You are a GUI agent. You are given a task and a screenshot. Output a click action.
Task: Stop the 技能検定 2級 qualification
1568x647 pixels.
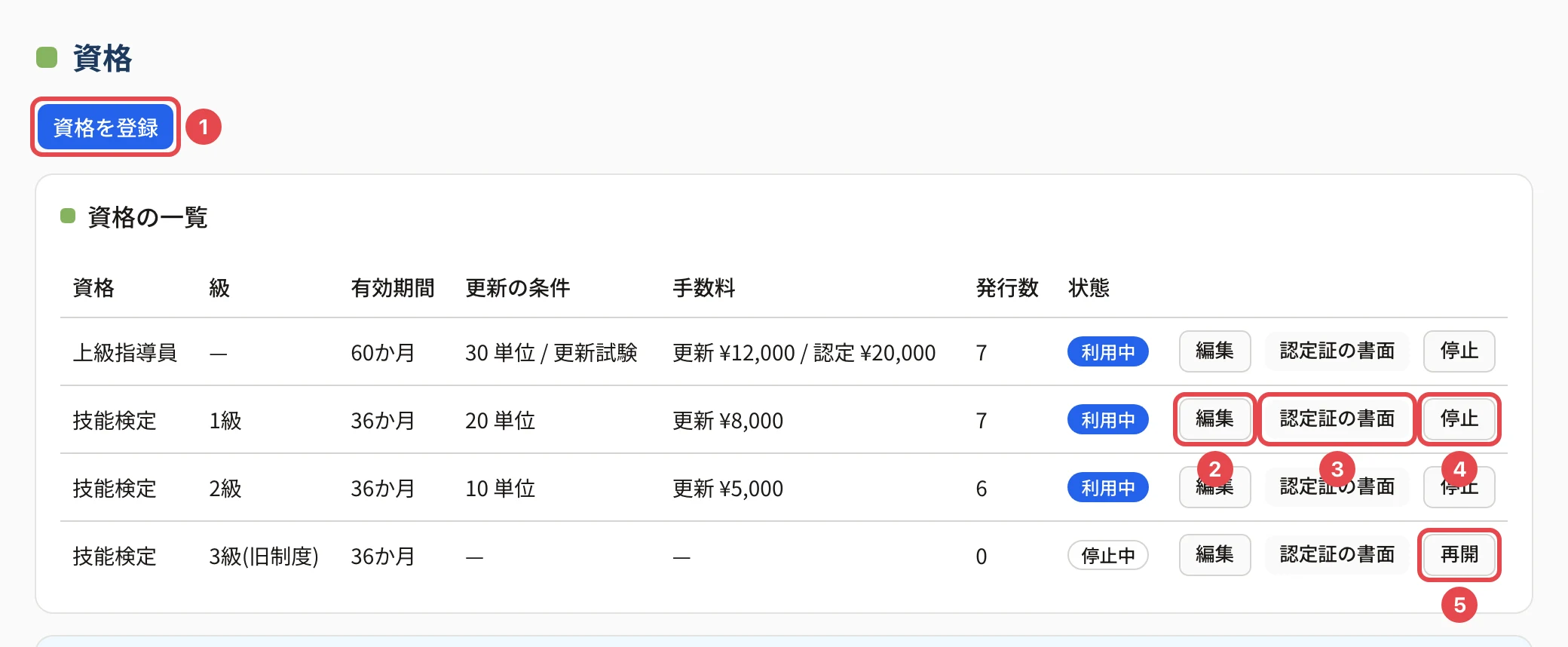[1459, 487]
